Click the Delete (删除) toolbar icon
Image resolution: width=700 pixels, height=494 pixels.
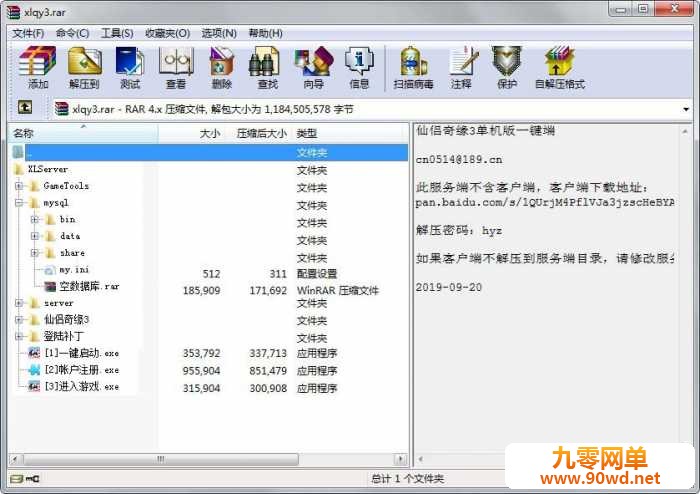[221, 67]
